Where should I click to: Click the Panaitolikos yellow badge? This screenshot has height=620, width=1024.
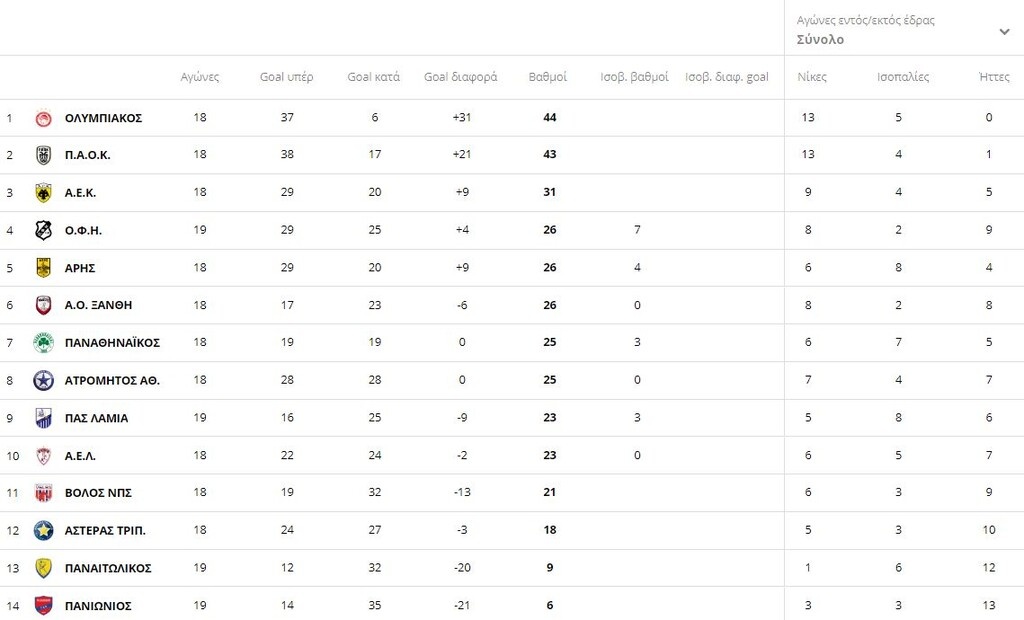pyautogui.click(x=43, y=568)
